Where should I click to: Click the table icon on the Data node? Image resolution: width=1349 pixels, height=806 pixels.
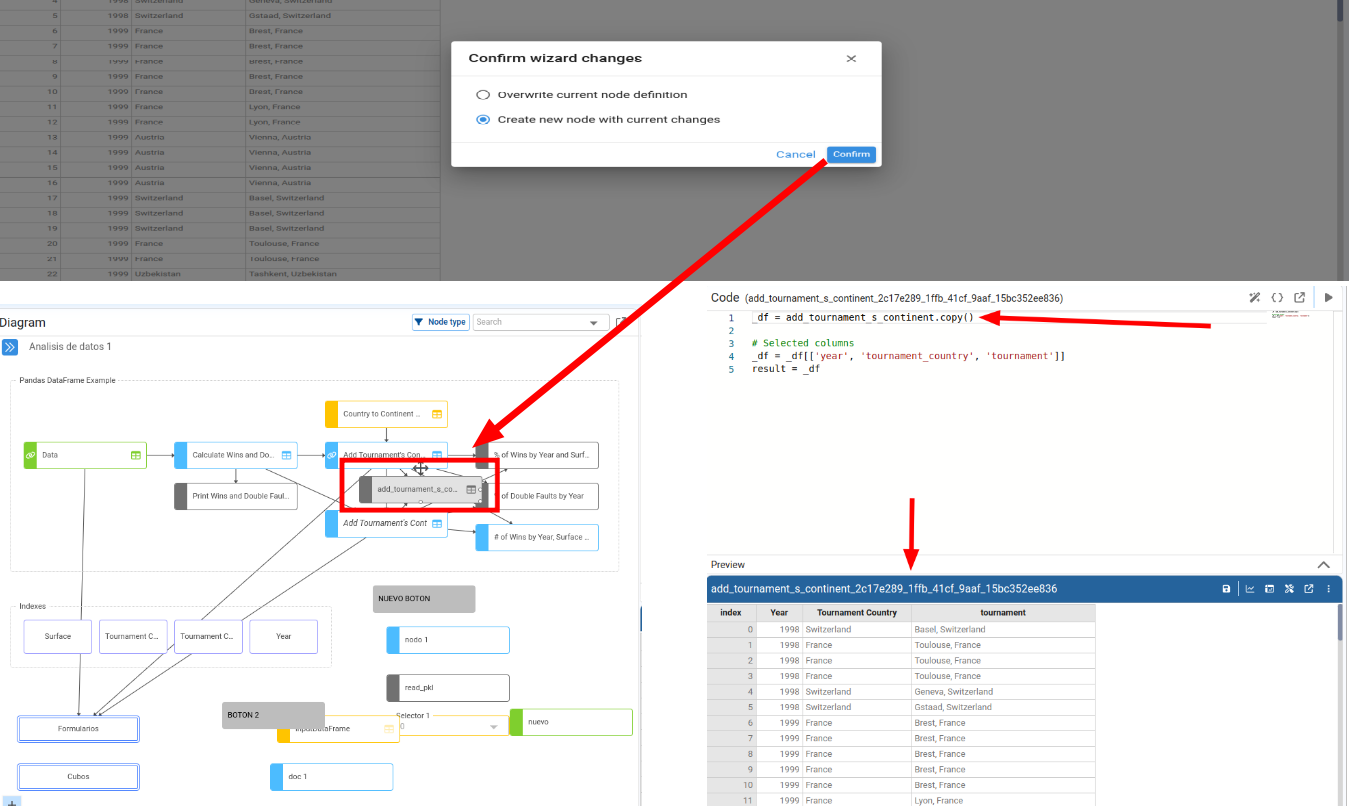[135, 455]
